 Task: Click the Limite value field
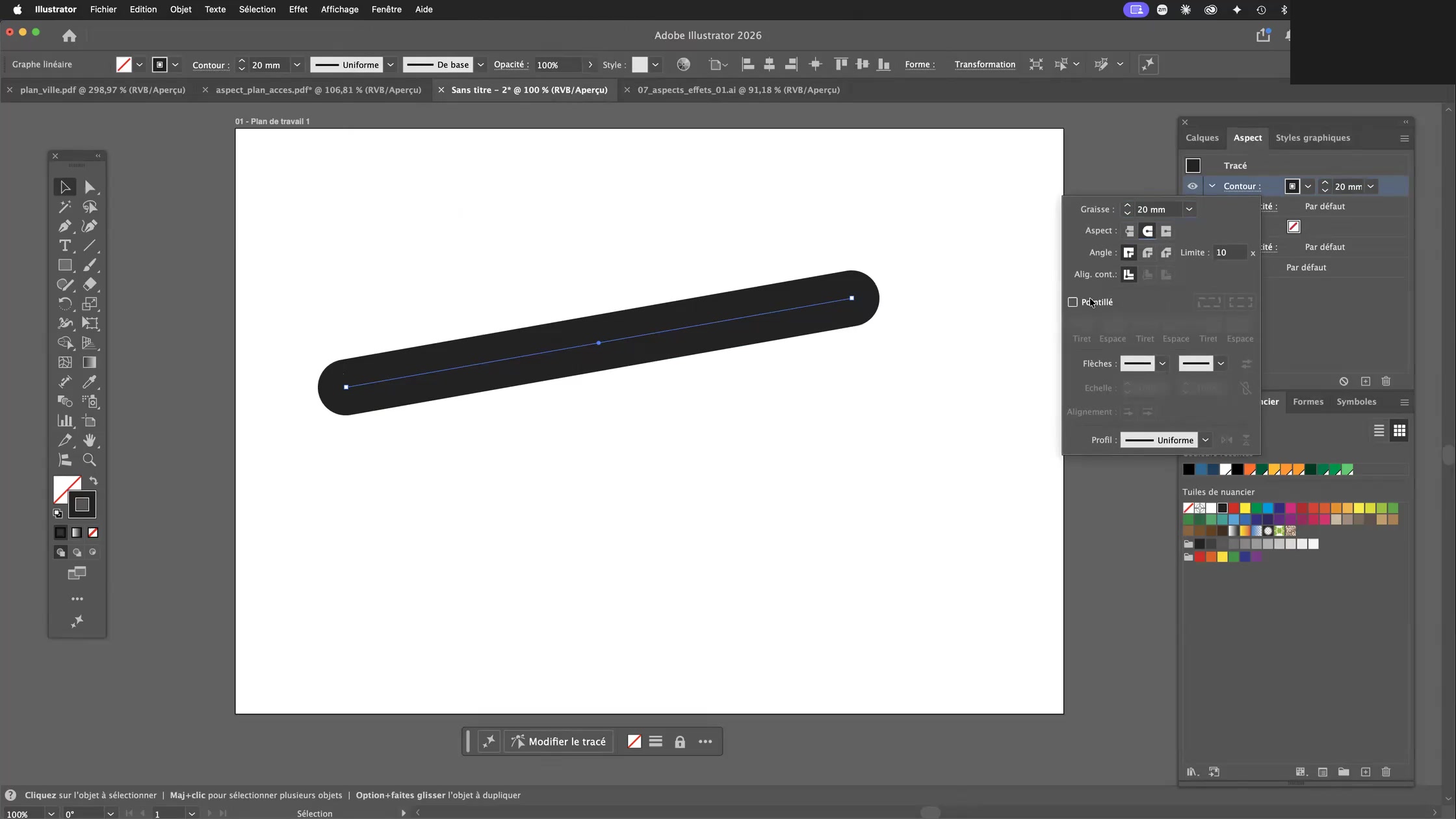[1229, 253]
